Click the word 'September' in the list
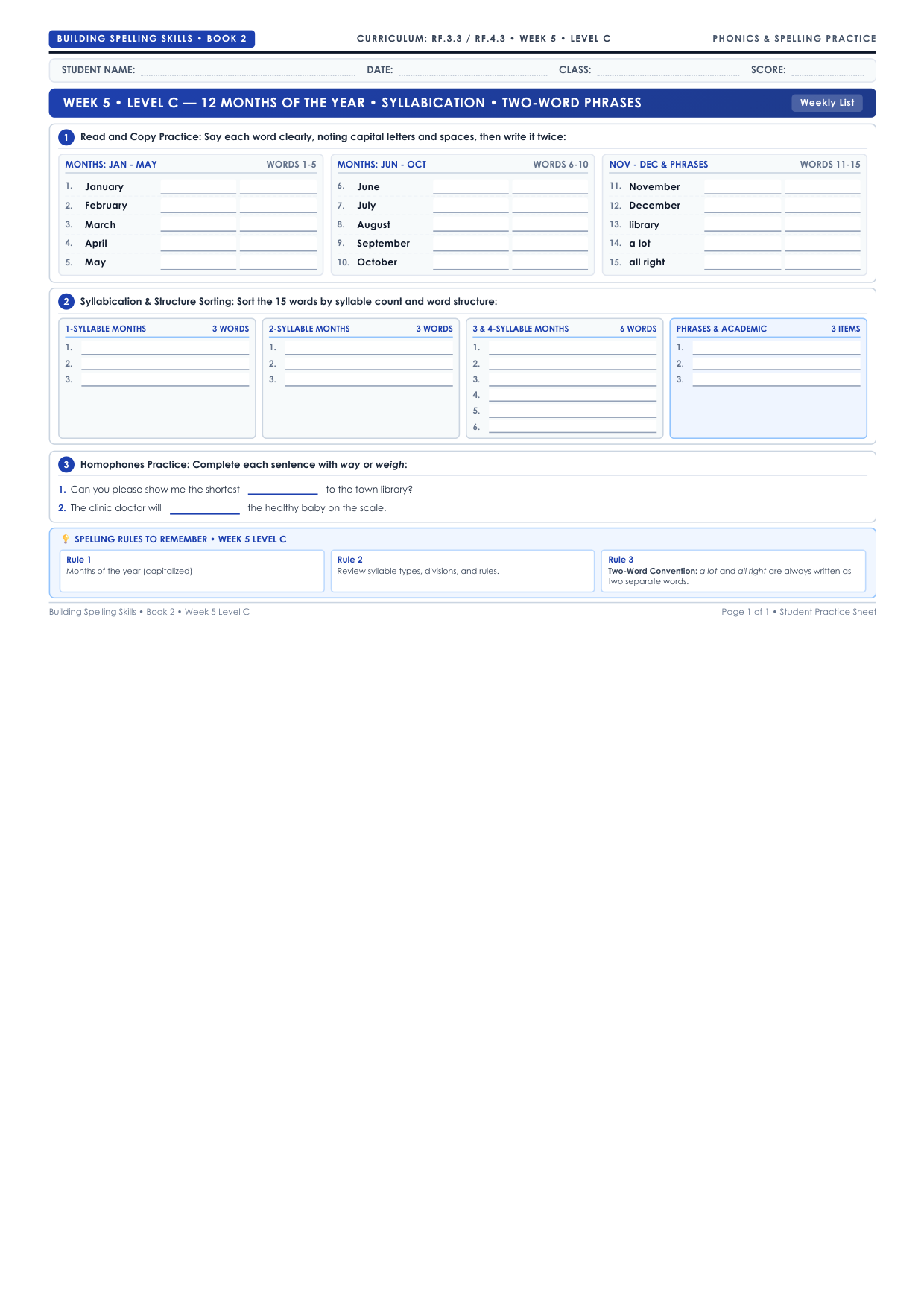 point(384,244)
